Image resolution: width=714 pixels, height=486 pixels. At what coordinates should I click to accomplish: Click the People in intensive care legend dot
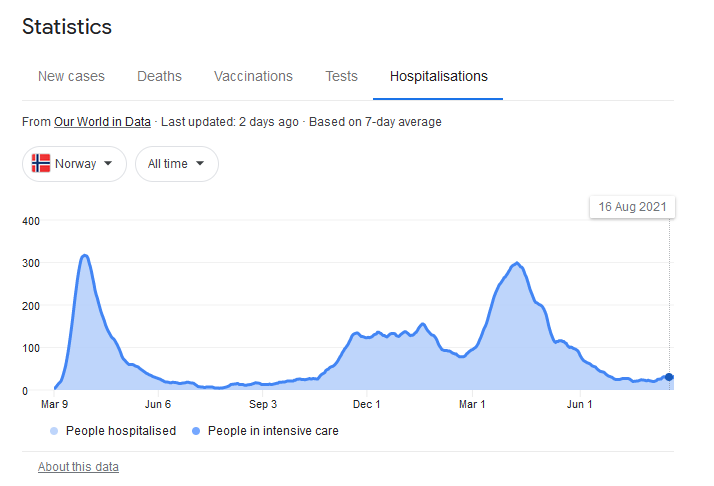tap(196, 431)
